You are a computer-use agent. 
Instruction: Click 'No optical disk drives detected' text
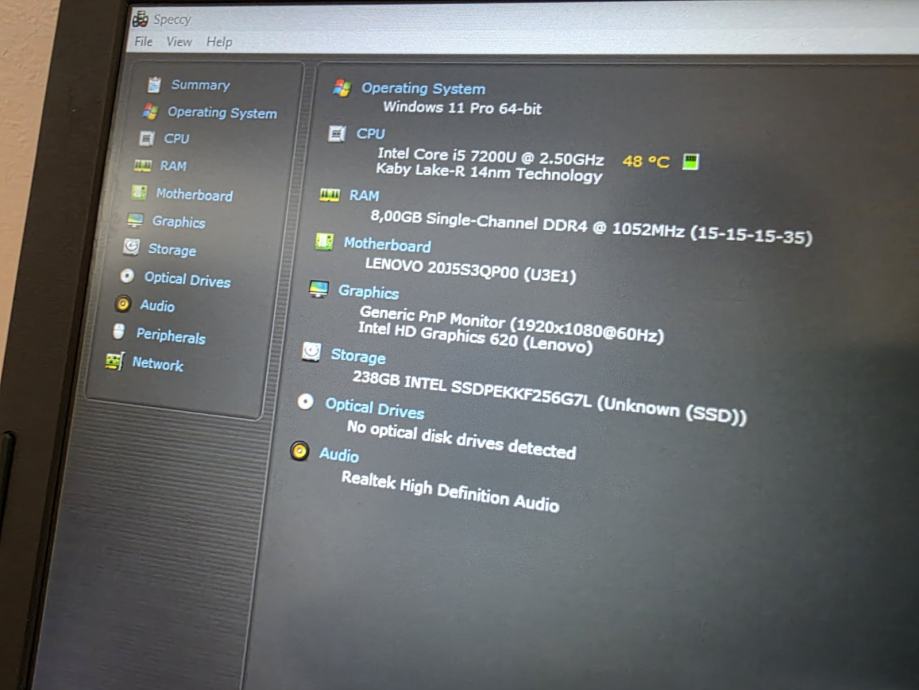(x=461, y=440)
